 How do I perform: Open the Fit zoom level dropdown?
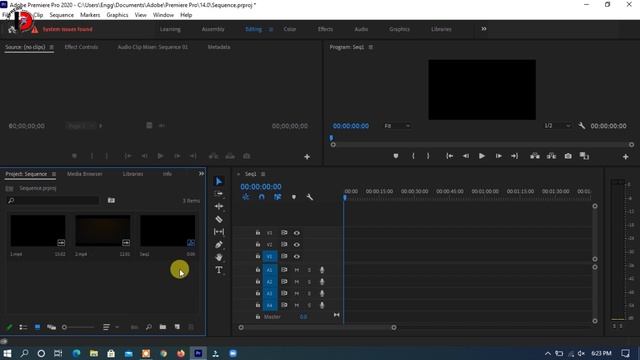click(x=397, y=126)
